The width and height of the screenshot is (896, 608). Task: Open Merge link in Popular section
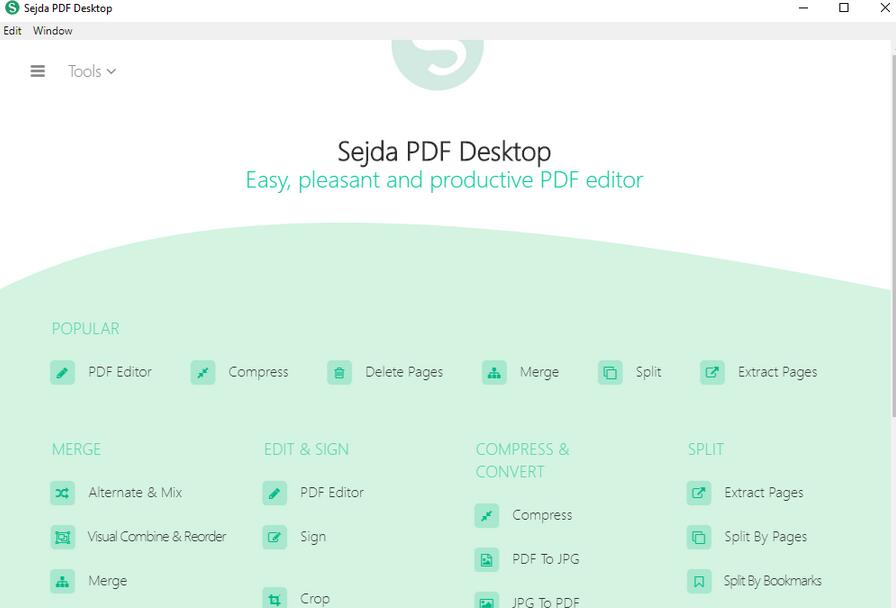click(x=539, y=372)
